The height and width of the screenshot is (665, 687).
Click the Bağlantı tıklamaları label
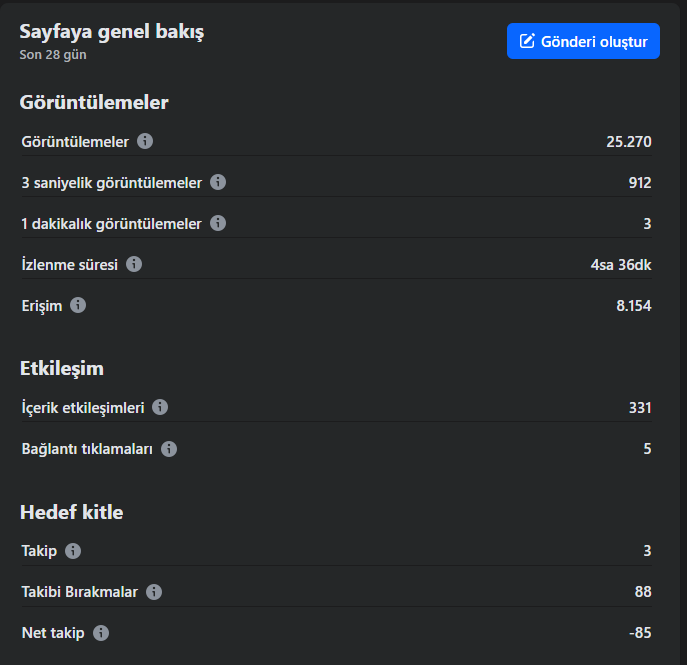click(x=87, y=449)
